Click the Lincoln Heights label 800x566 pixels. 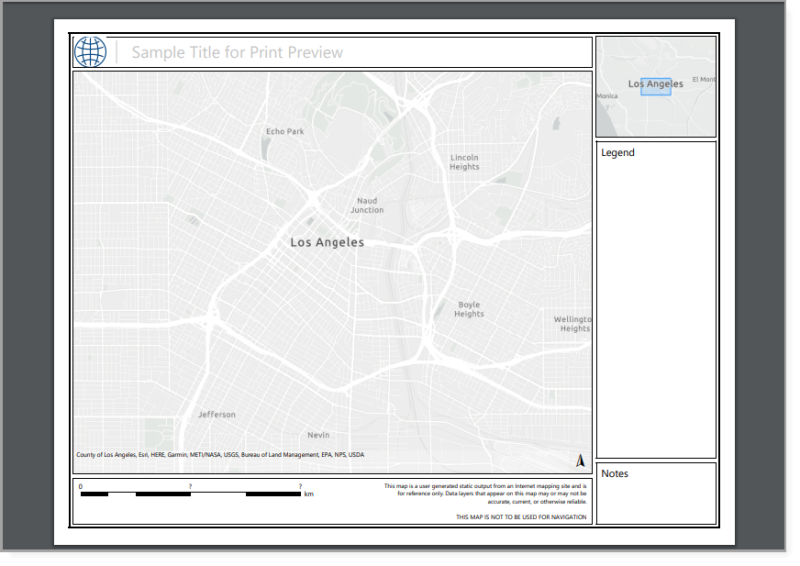(464, 162)
